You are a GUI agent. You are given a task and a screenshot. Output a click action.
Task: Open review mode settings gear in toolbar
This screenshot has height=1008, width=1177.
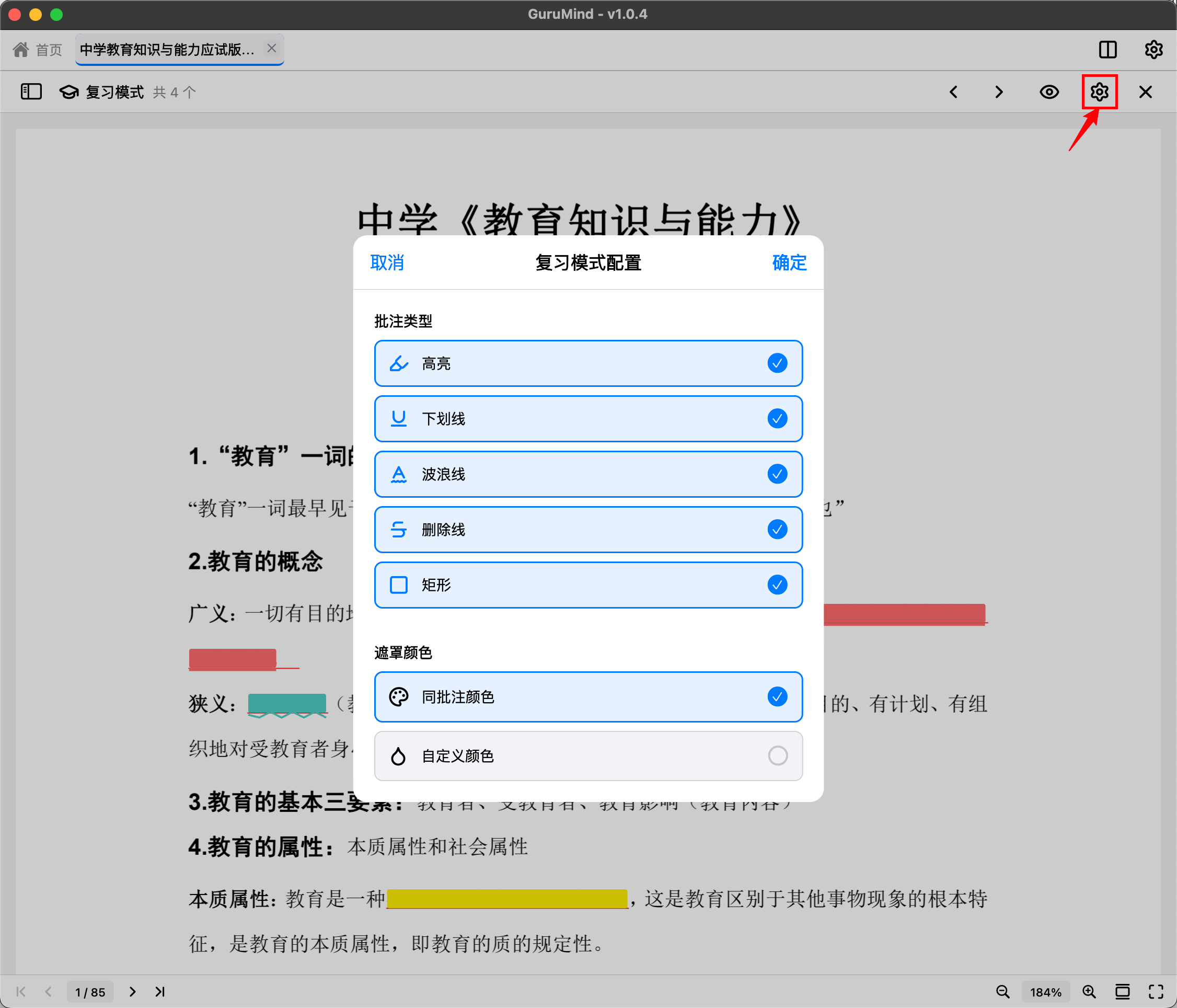1100,91
